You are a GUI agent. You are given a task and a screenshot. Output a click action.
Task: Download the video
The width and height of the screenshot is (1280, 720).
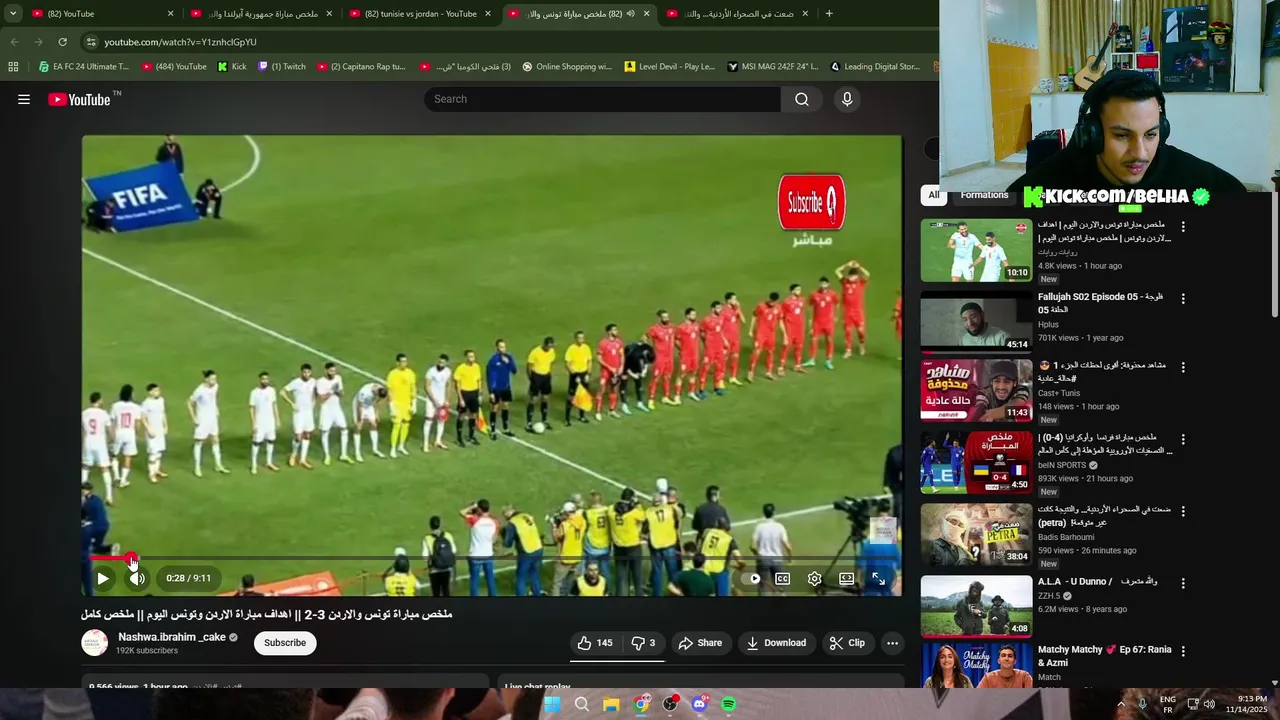click(776, 643)
